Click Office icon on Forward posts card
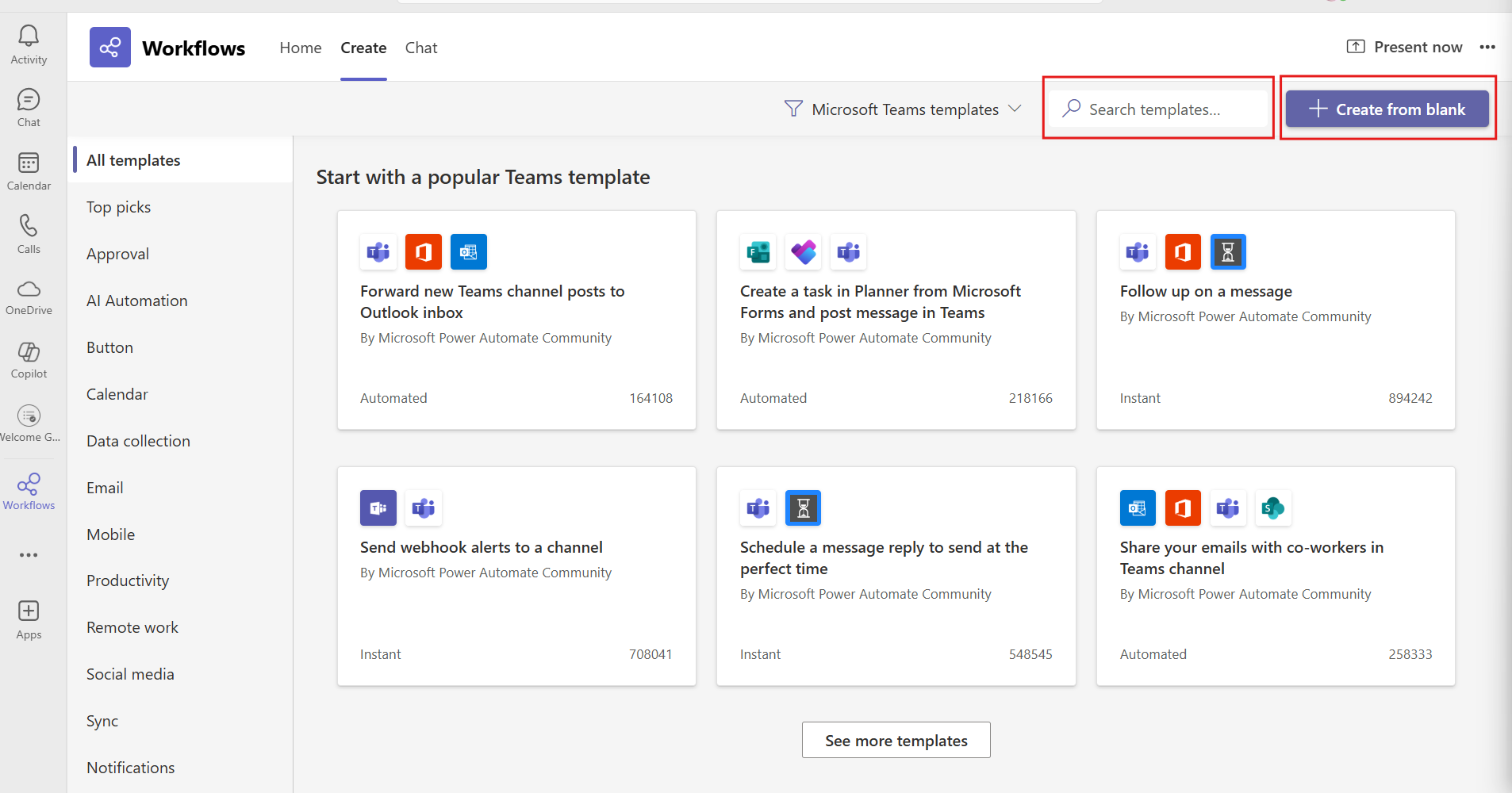Image resolution: width=1512 pixels, height=793 pixels. pos(424,252)
